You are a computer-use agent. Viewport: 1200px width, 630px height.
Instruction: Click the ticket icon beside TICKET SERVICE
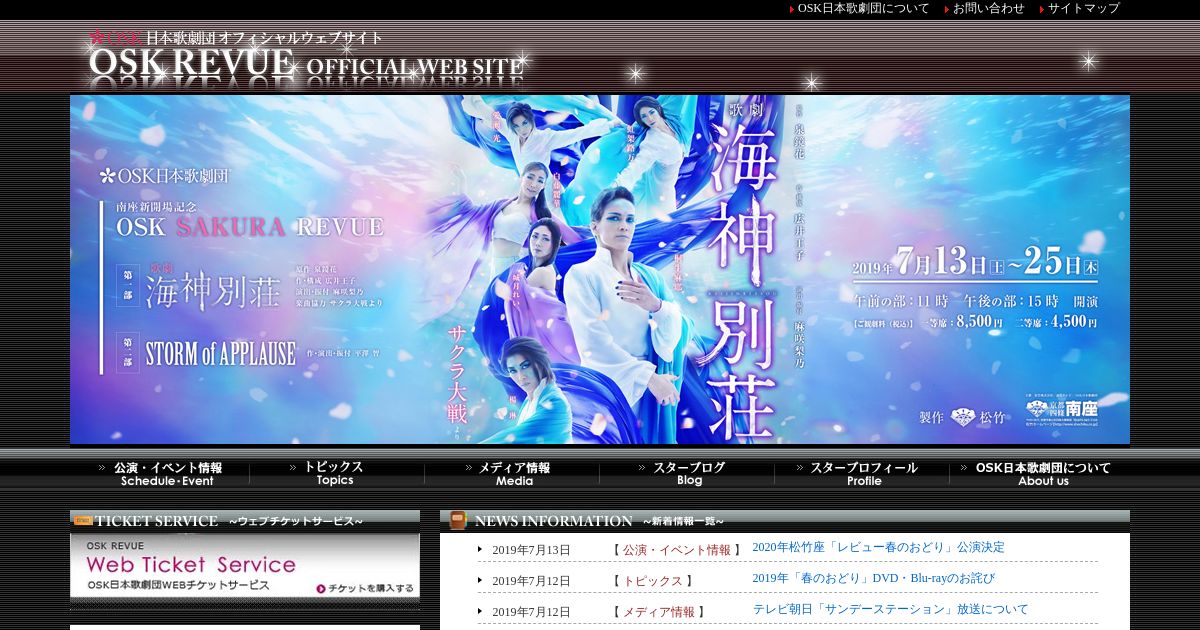[83, 520]
